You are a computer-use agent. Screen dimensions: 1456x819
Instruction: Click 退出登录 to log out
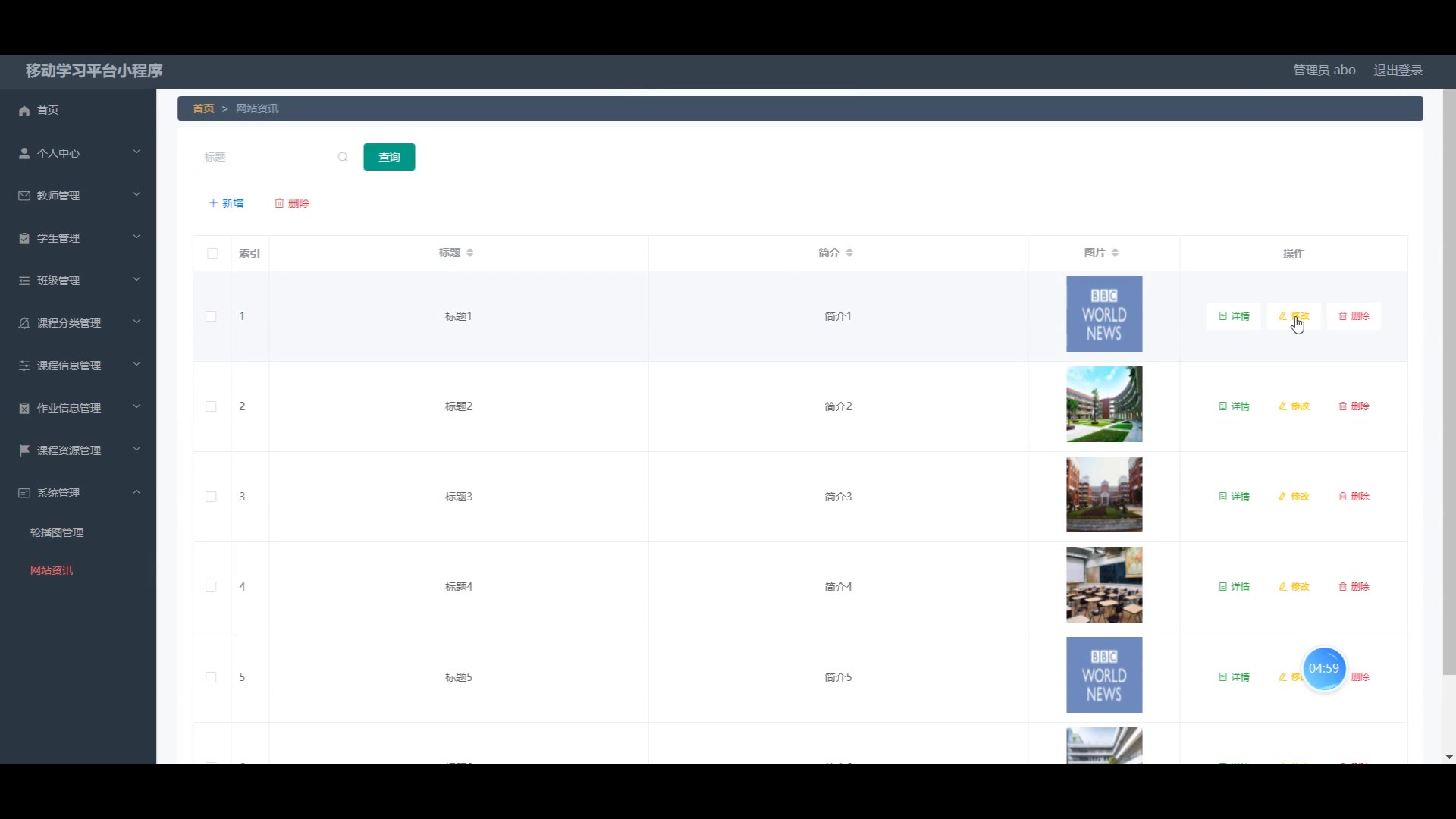click(x=1398, y=71)
